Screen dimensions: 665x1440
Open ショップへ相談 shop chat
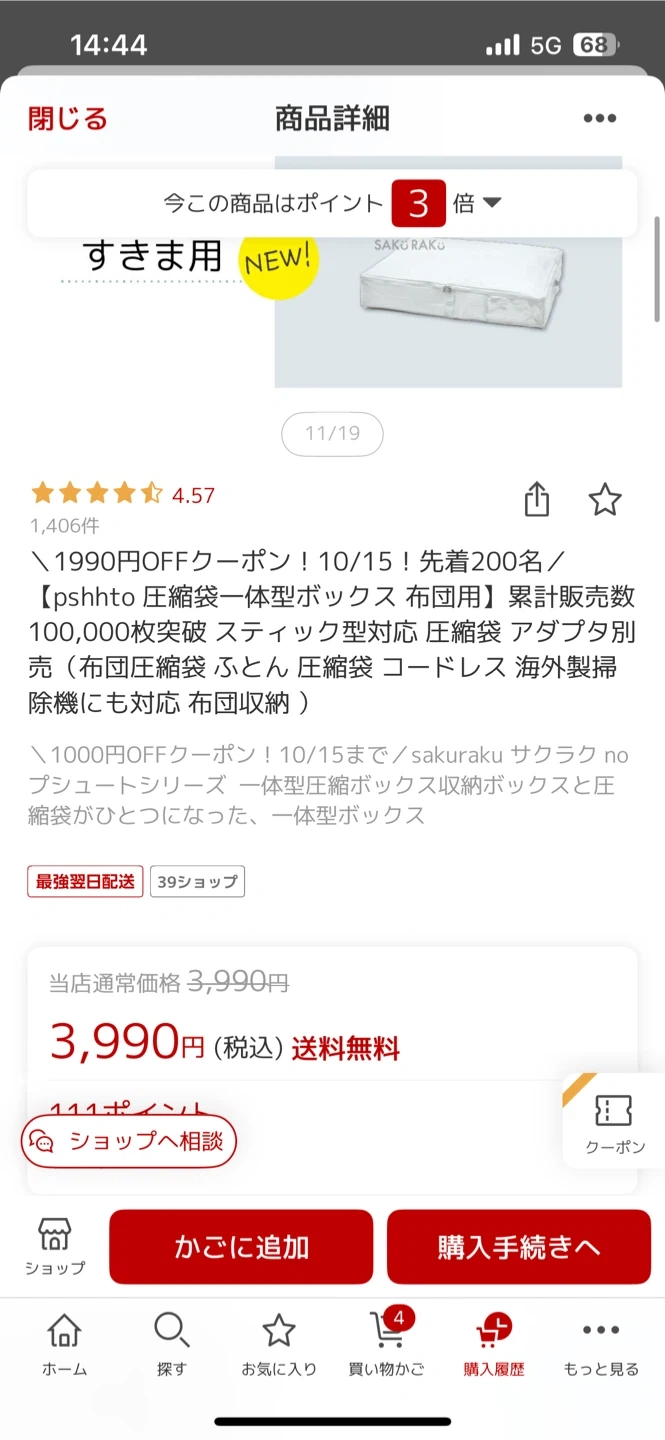[x=129, y=1141]
